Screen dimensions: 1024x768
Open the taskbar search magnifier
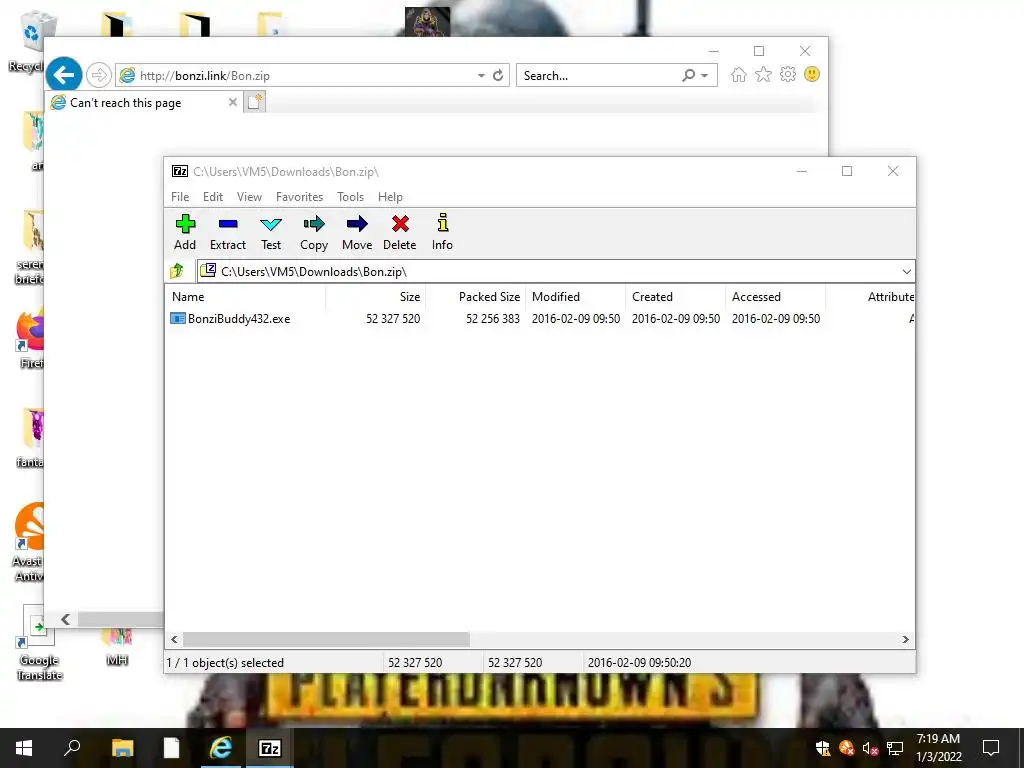click(72, 748)
